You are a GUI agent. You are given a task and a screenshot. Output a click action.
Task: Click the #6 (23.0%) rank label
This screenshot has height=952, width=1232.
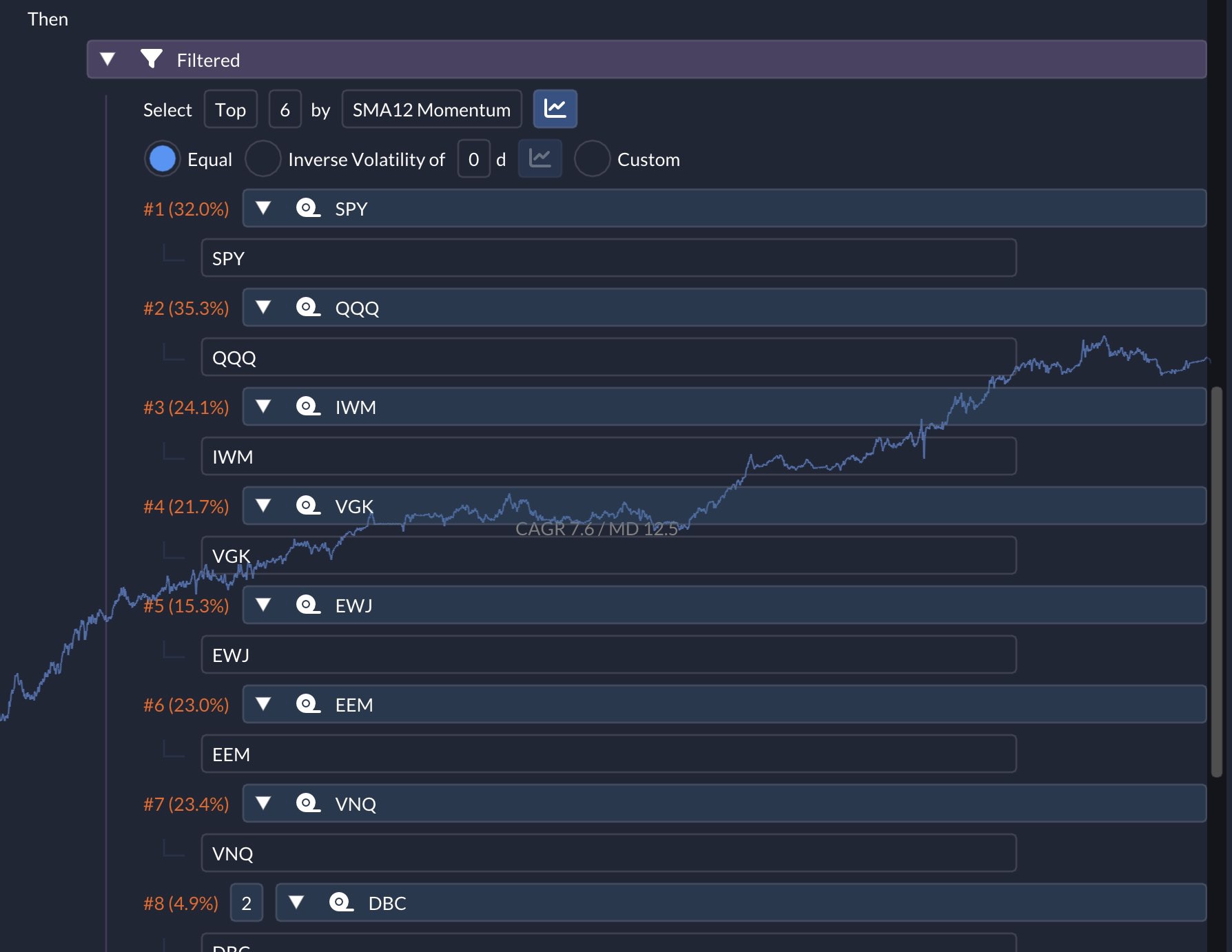tap(186, 705)
